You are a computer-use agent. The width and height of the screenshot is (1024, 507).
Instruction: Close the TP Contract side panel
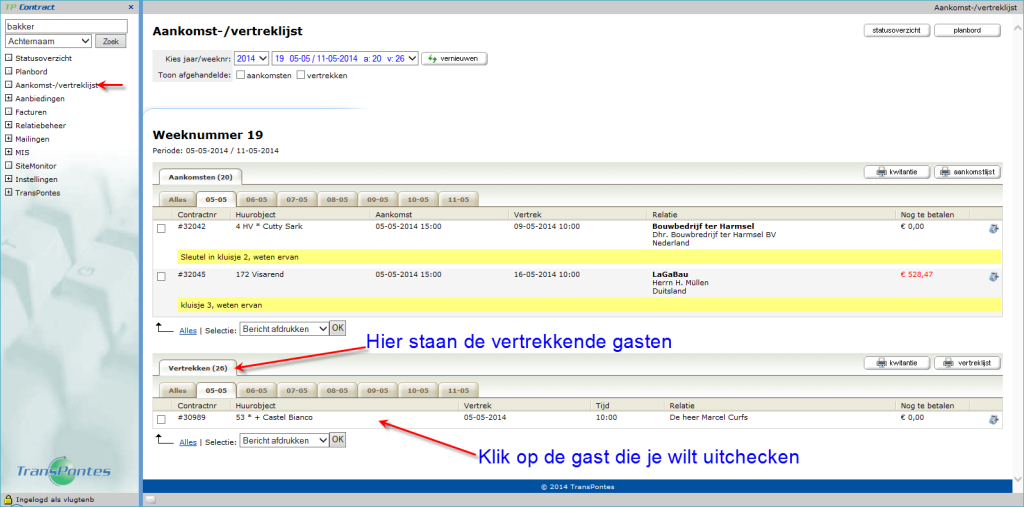pos(132,7)
